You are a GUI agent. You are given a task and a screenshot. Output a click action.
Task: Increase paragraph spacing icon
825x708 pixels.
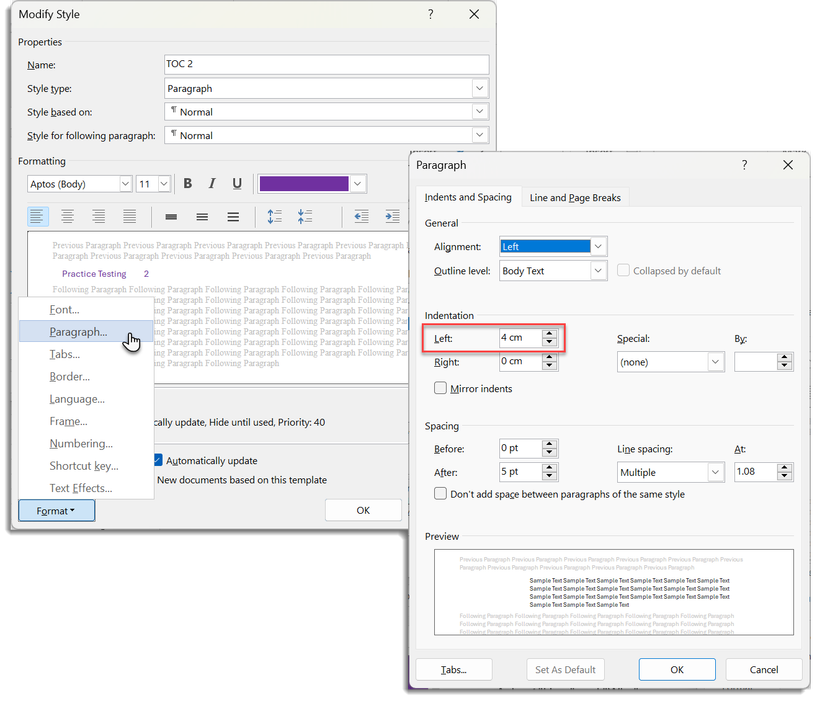[275, 216]
